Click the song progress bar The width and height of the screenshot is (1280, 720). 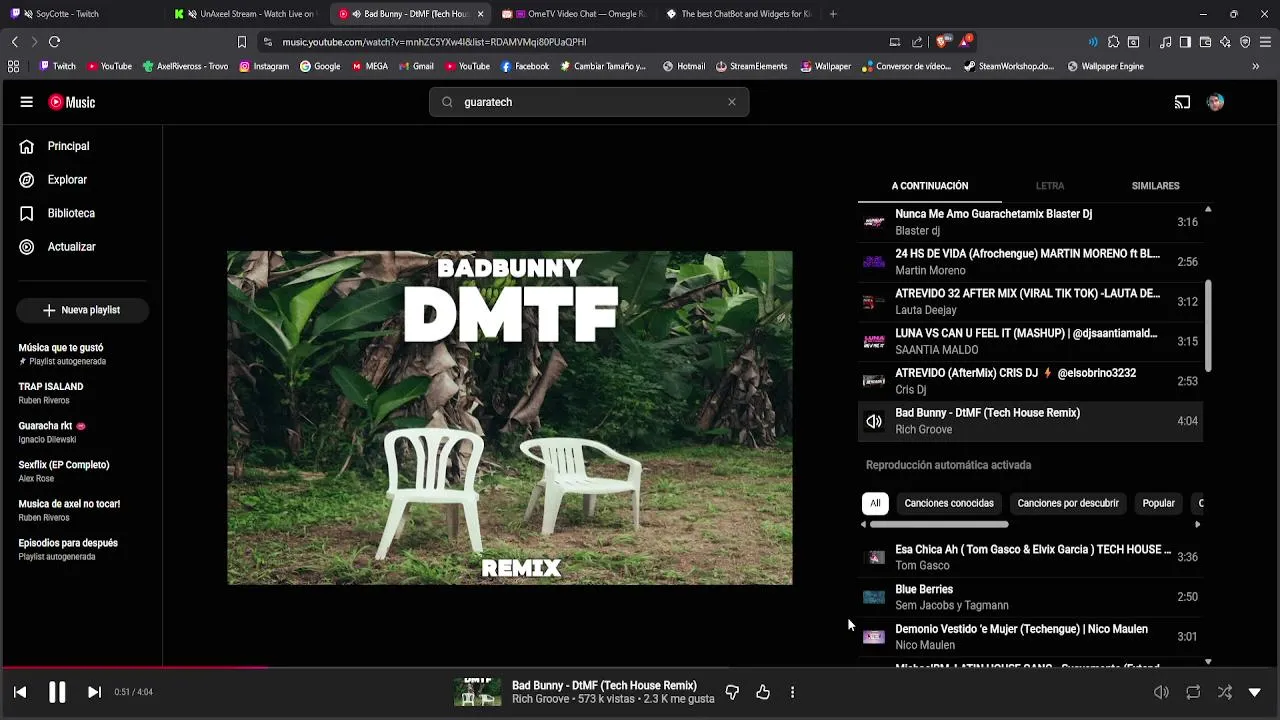tap(640, 667)
